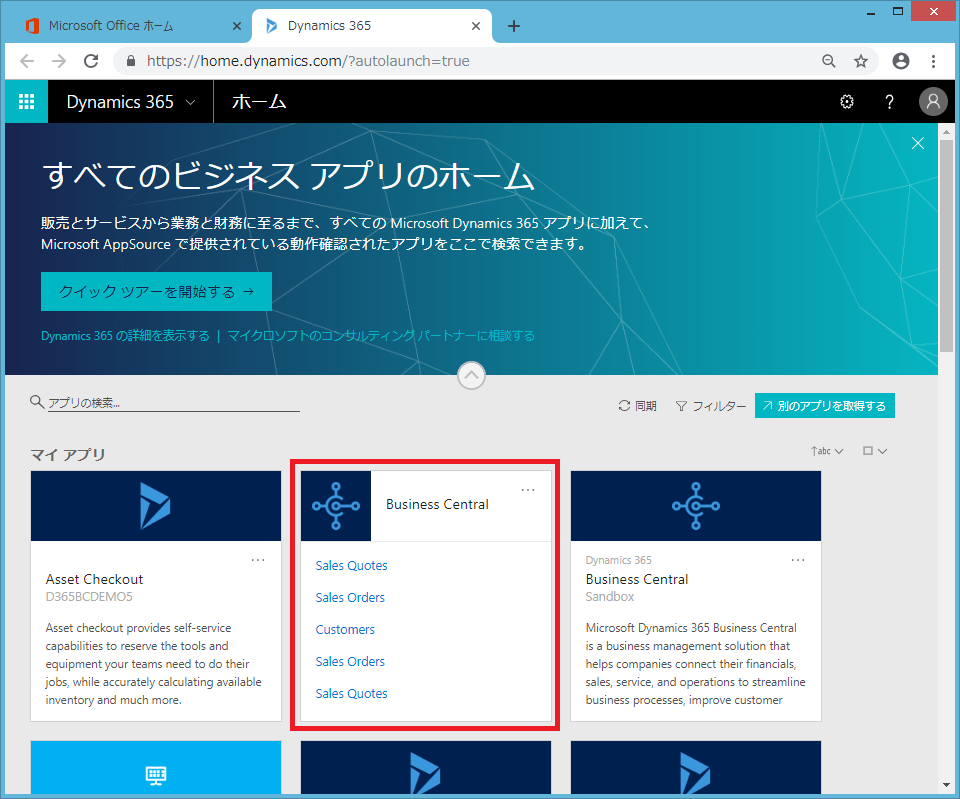
Task: Open the Customers link
Action: [x=345, y=629]
